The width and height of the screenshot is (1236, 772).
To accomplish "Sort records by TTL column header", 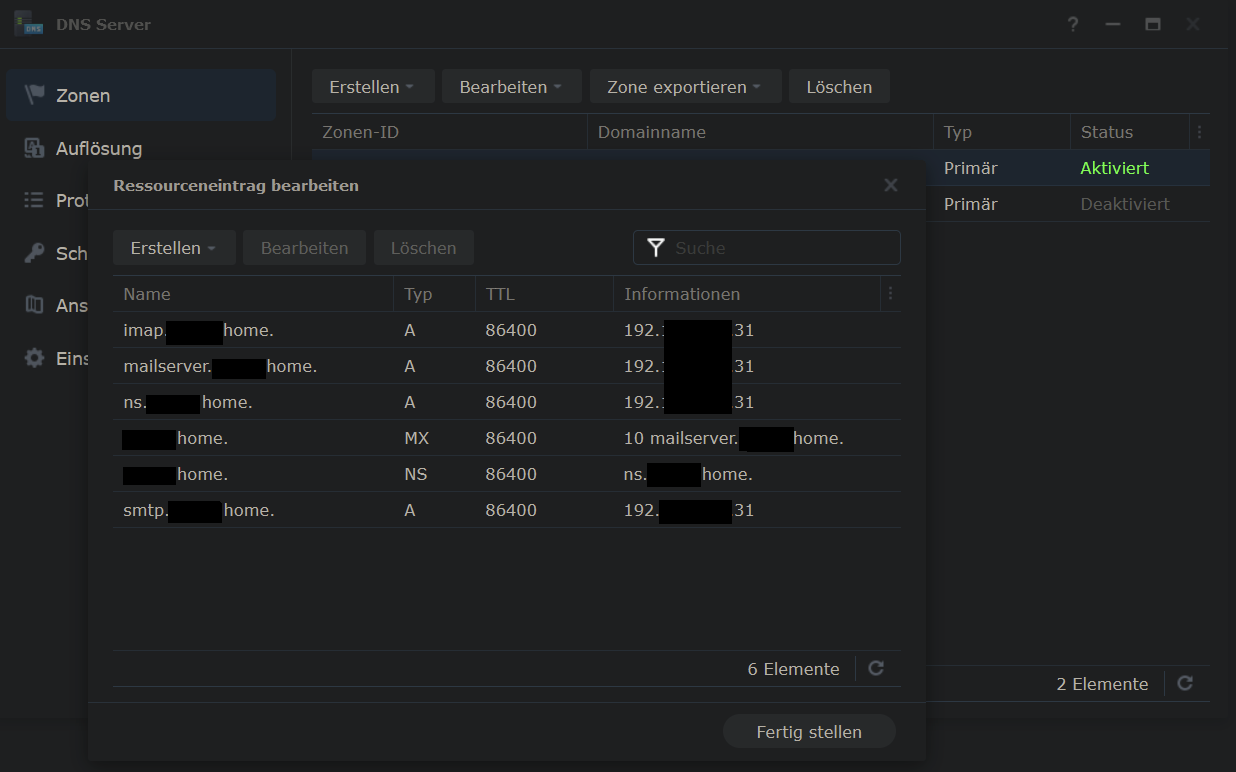I will pos(544,294).
